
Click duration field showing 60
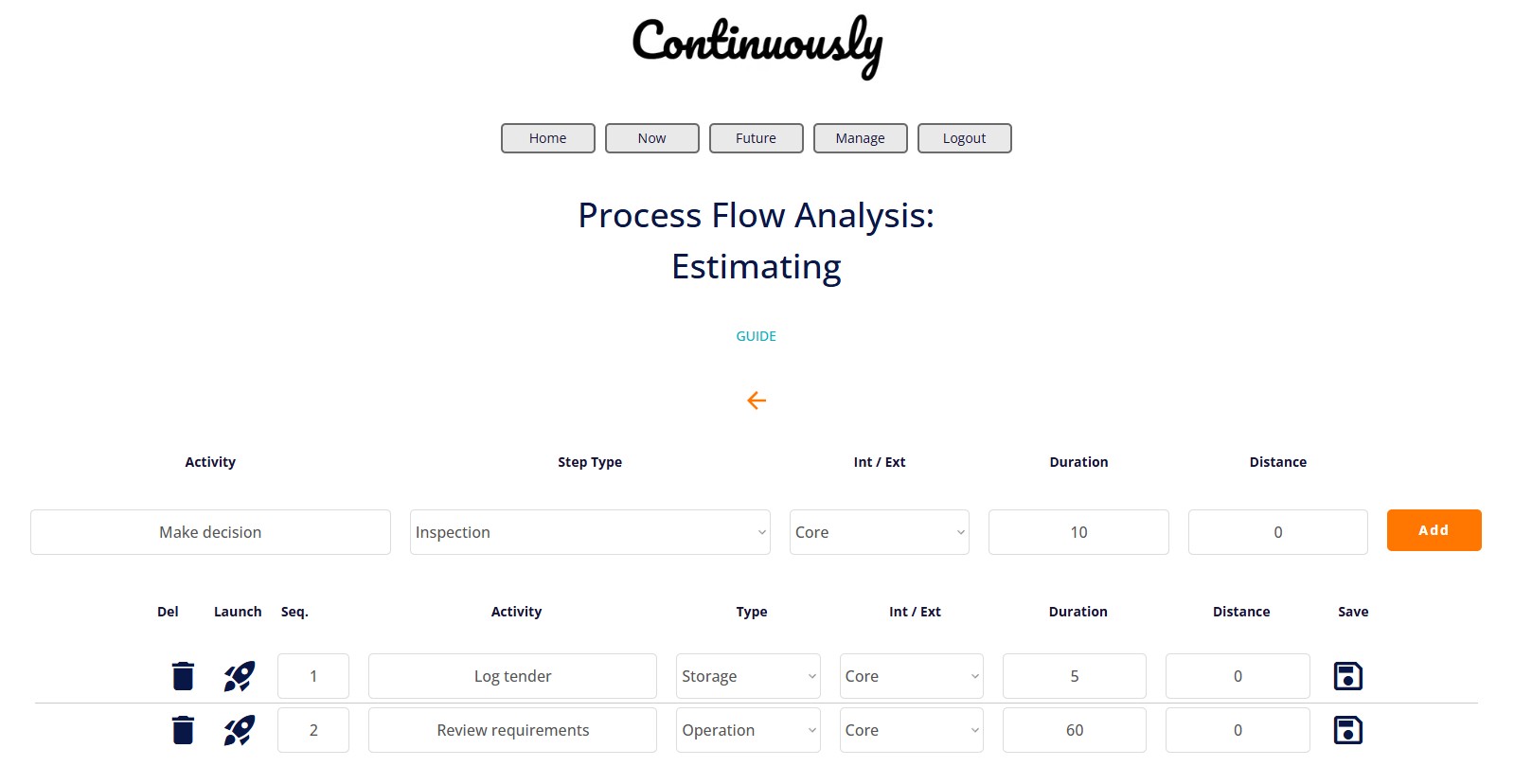(x=1074, y=730)
